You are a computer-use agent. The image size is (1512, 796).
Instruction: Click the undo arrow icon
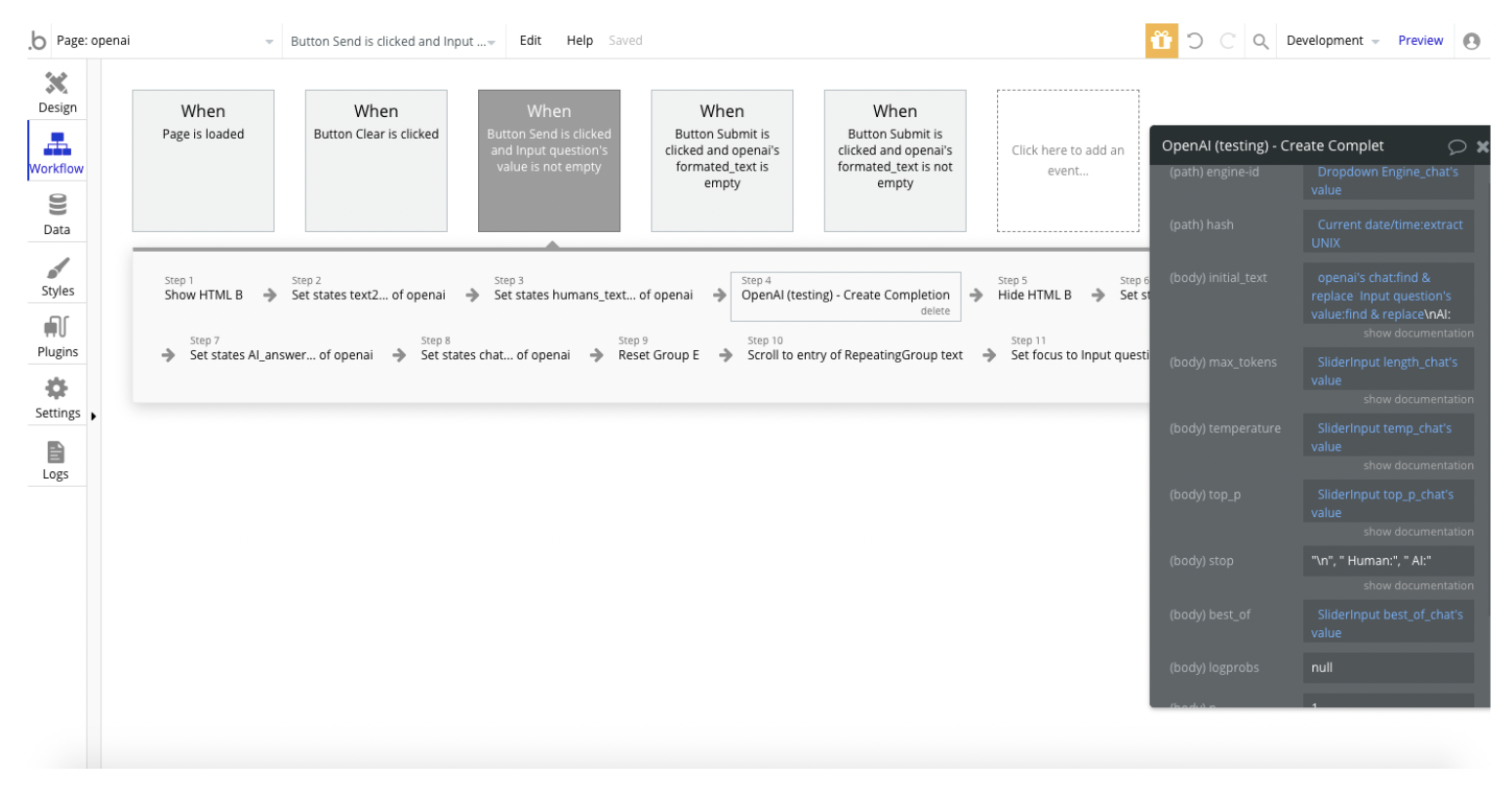pyautogui.click(x=1195, y=41)
